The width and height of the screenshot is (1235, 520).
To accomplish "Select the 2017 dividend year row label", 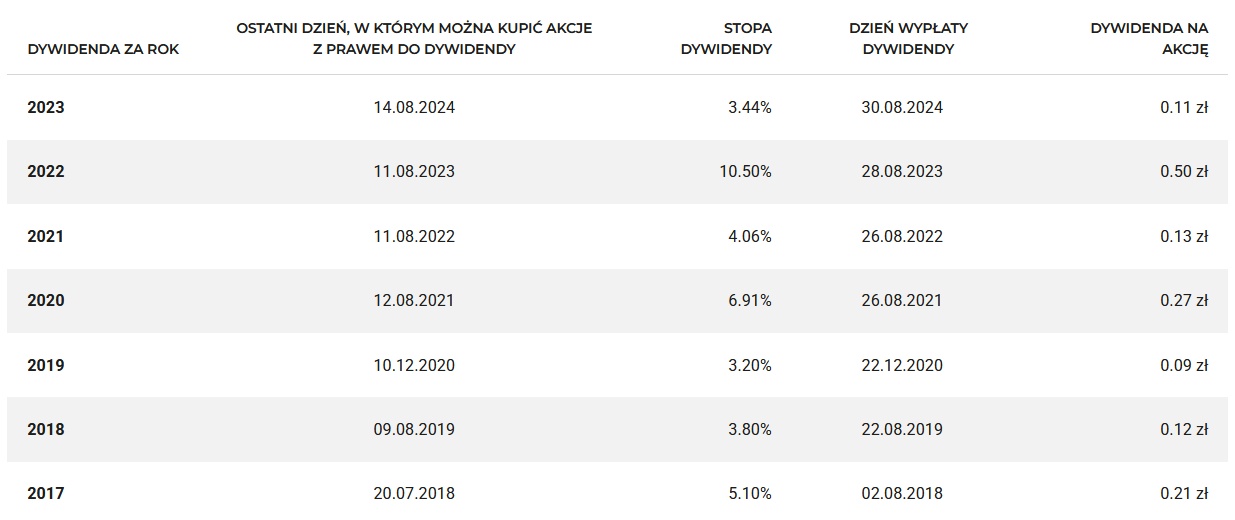I will [x=46, y=493].
